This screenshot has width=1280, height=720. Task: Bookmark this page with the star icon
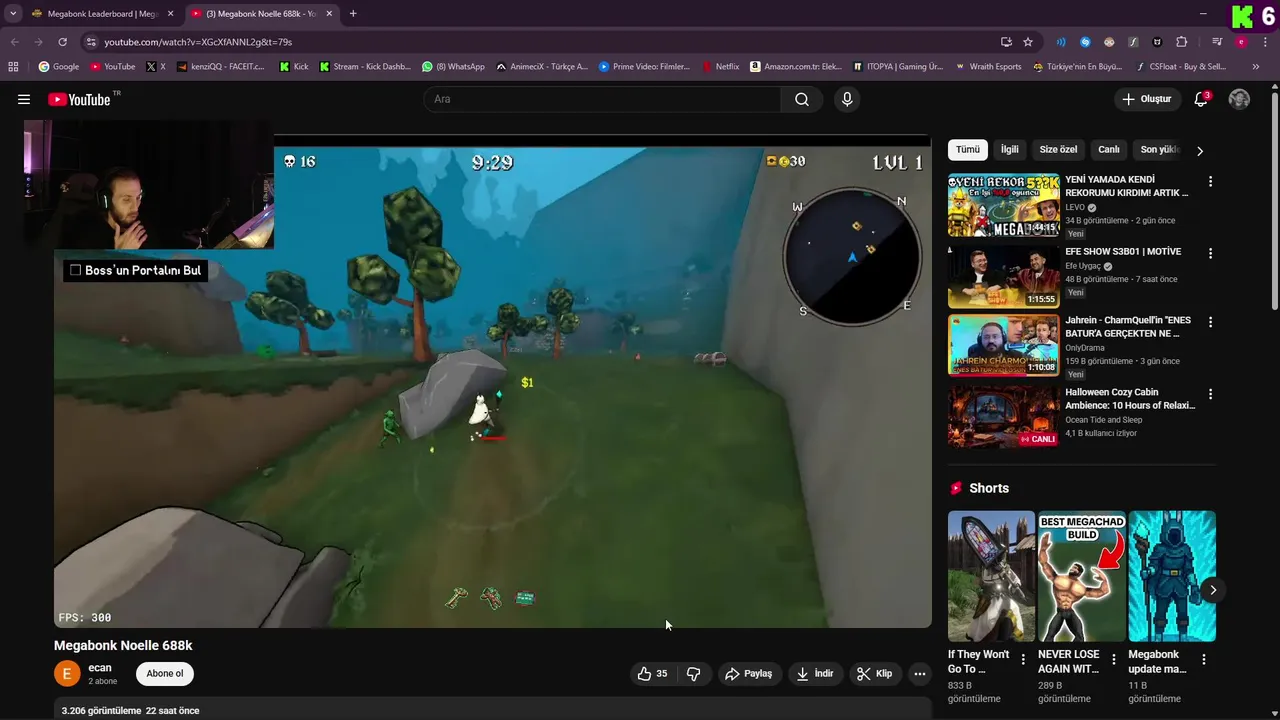tap(1028, 42)
